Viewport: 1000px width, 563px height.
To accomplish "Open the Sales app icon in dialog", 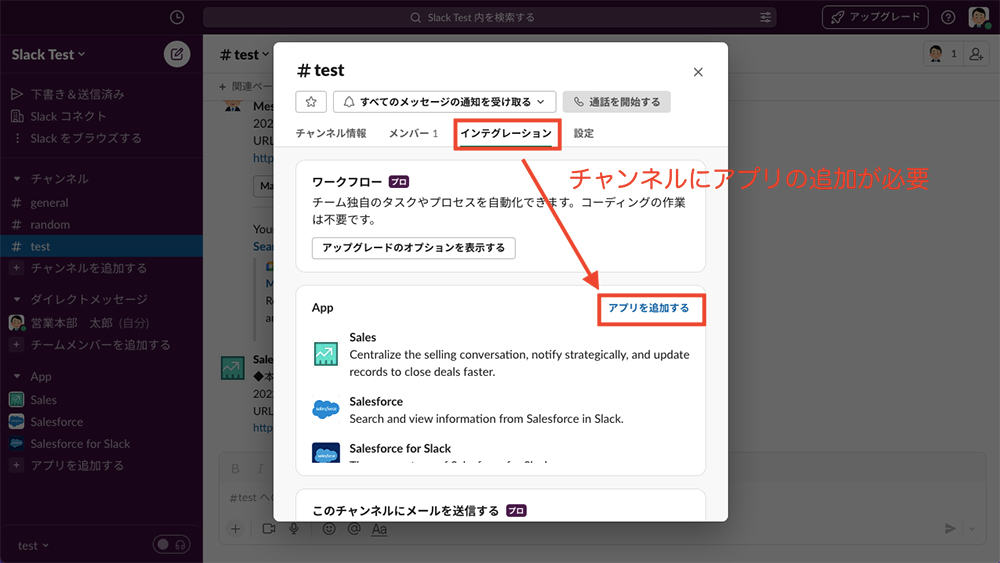I will pos(326,354).
